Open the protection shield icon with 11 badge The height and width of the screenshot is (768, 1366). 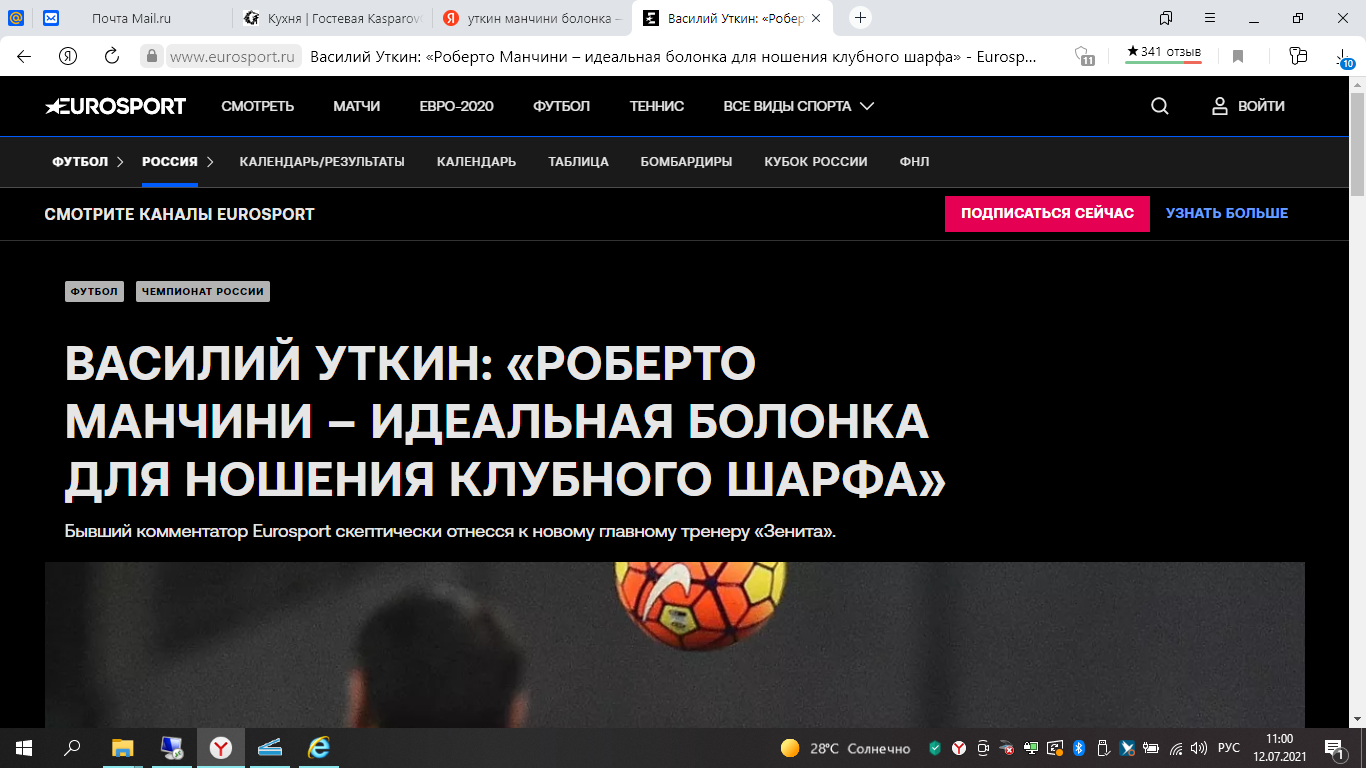(x=1083, y=56)
